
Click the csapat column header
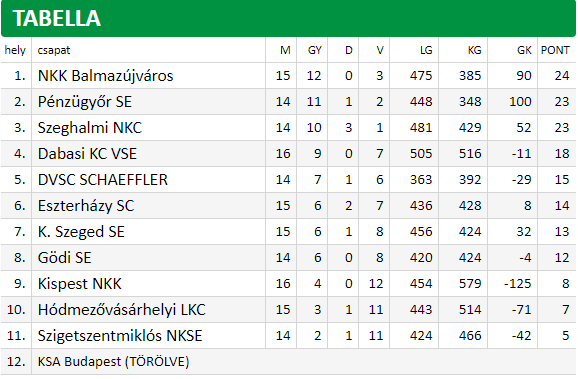pos(54,51)
